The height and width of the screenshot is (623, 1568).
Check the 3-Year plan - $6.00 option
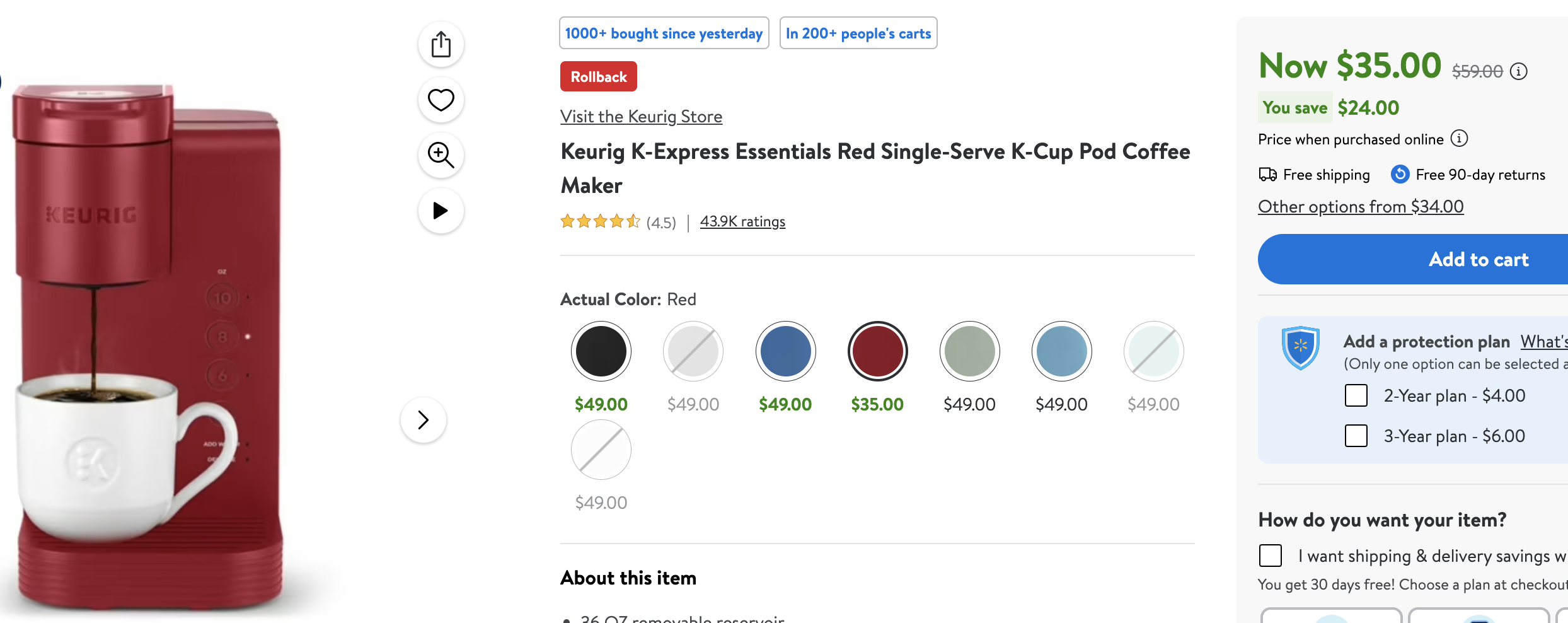click(x=1356, y=436)
